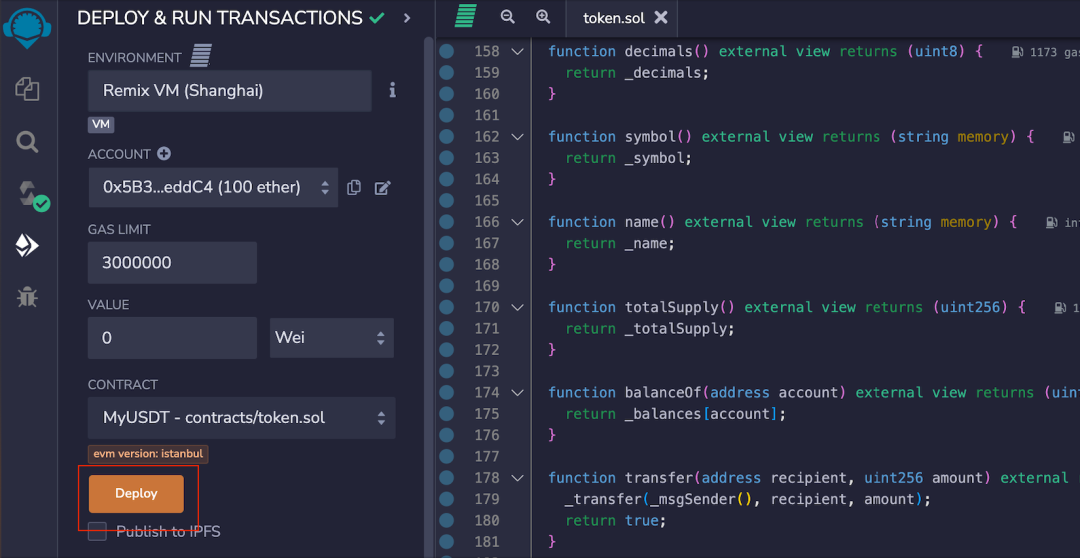Open the Search in files sidebar icon
Screen dimensions: 1080x558
28,143
